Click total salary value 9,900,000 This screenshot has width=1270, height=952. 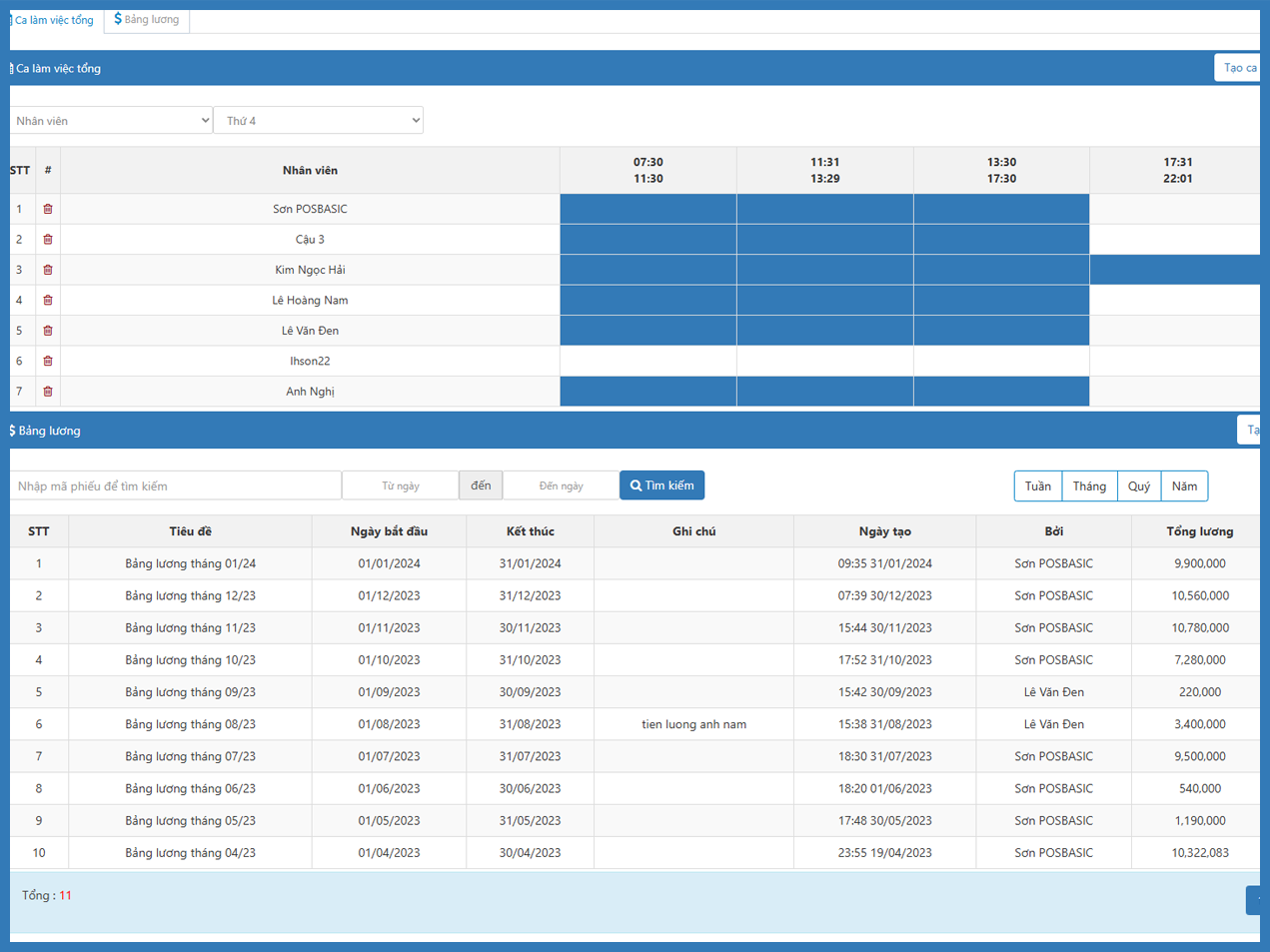pyautogui.click(x=1200, y=563)
